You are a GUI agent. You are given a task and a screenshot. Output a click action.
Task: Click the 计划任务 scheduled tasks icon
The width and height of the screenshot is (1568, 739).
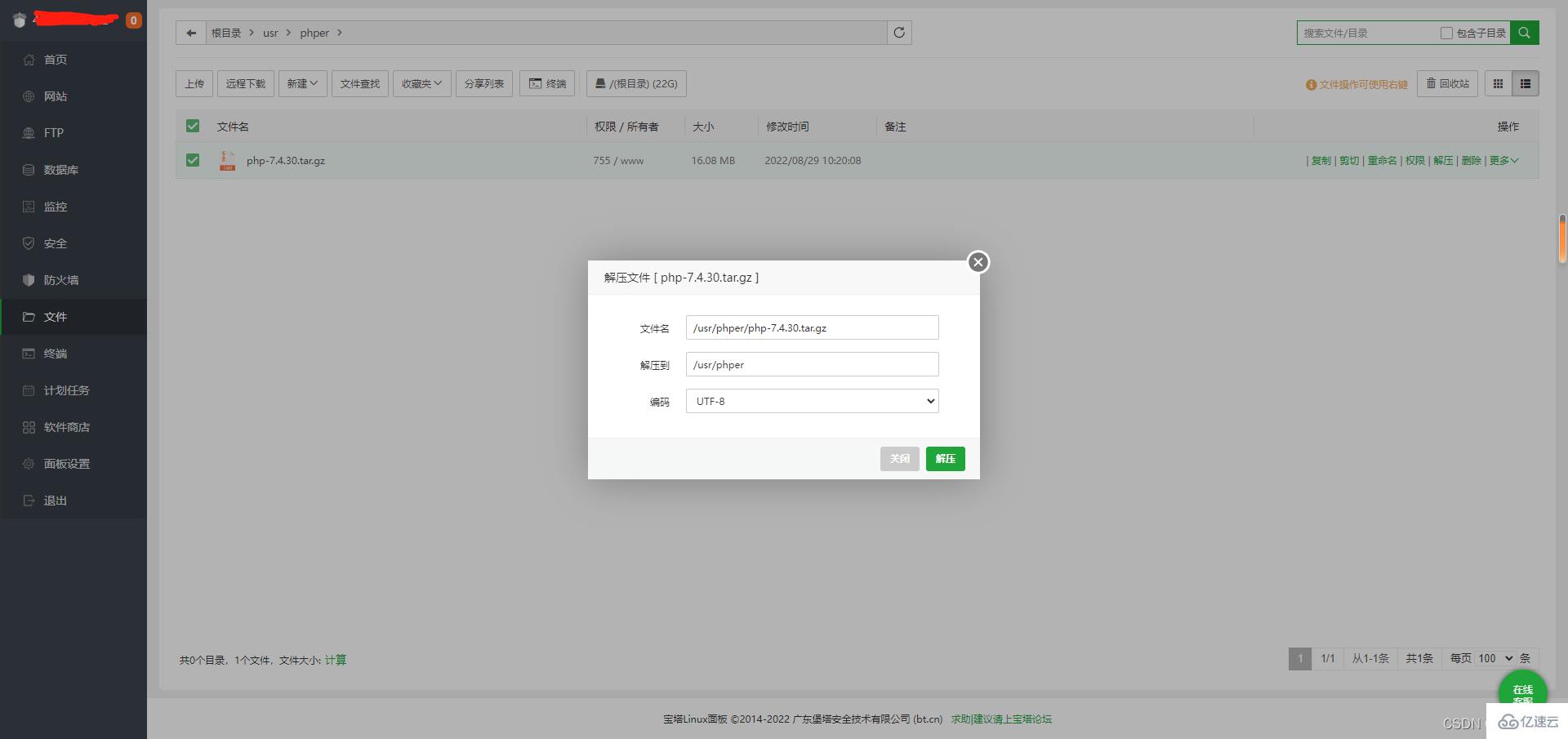point(29,390)
